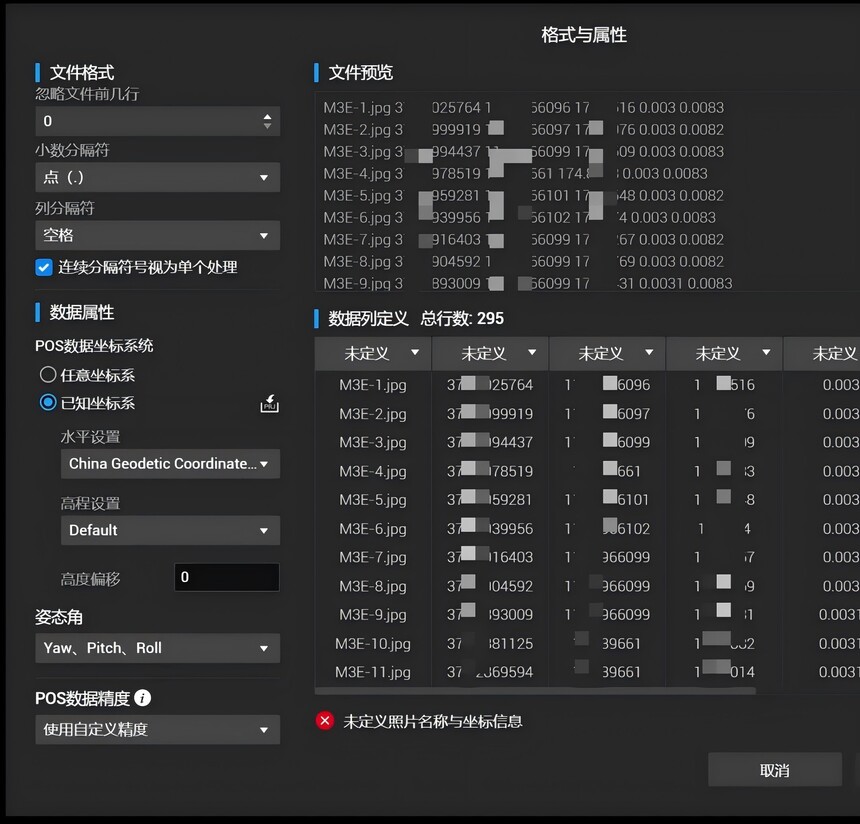
Task: Click the 取消 button
Action: [x=774, y=770]
